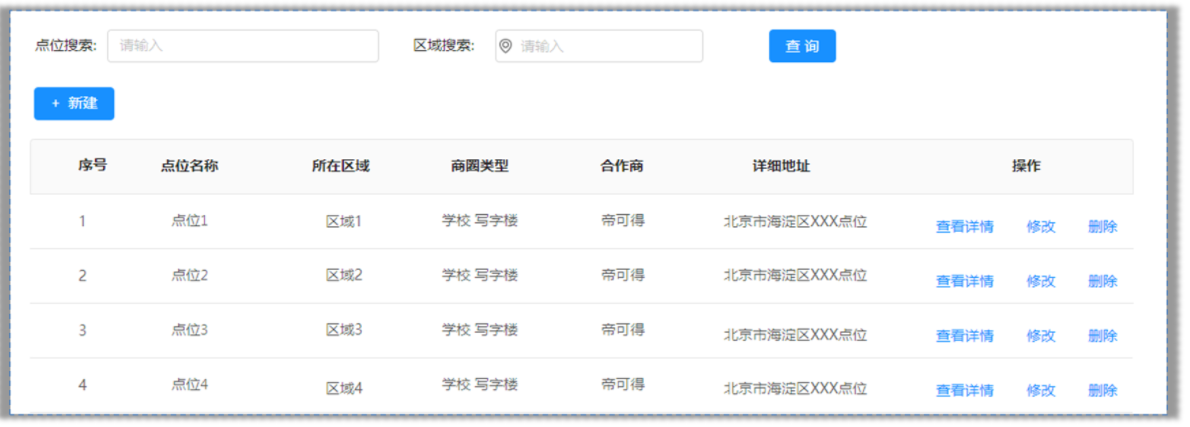Click the location pin icon in 区域搜索
Viewport: 1190px width, 427px height.
[x=505, y=46]
